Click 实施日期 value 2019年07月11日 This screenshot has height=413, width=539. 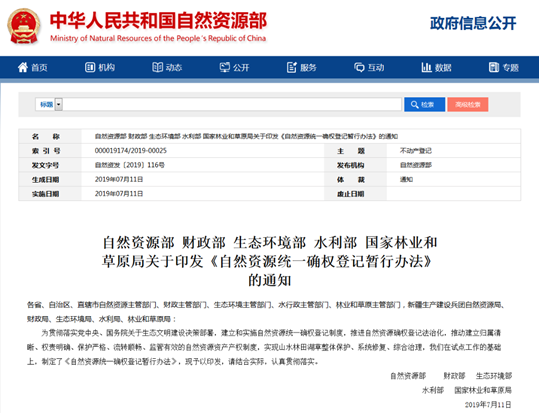tap(119, 194)
